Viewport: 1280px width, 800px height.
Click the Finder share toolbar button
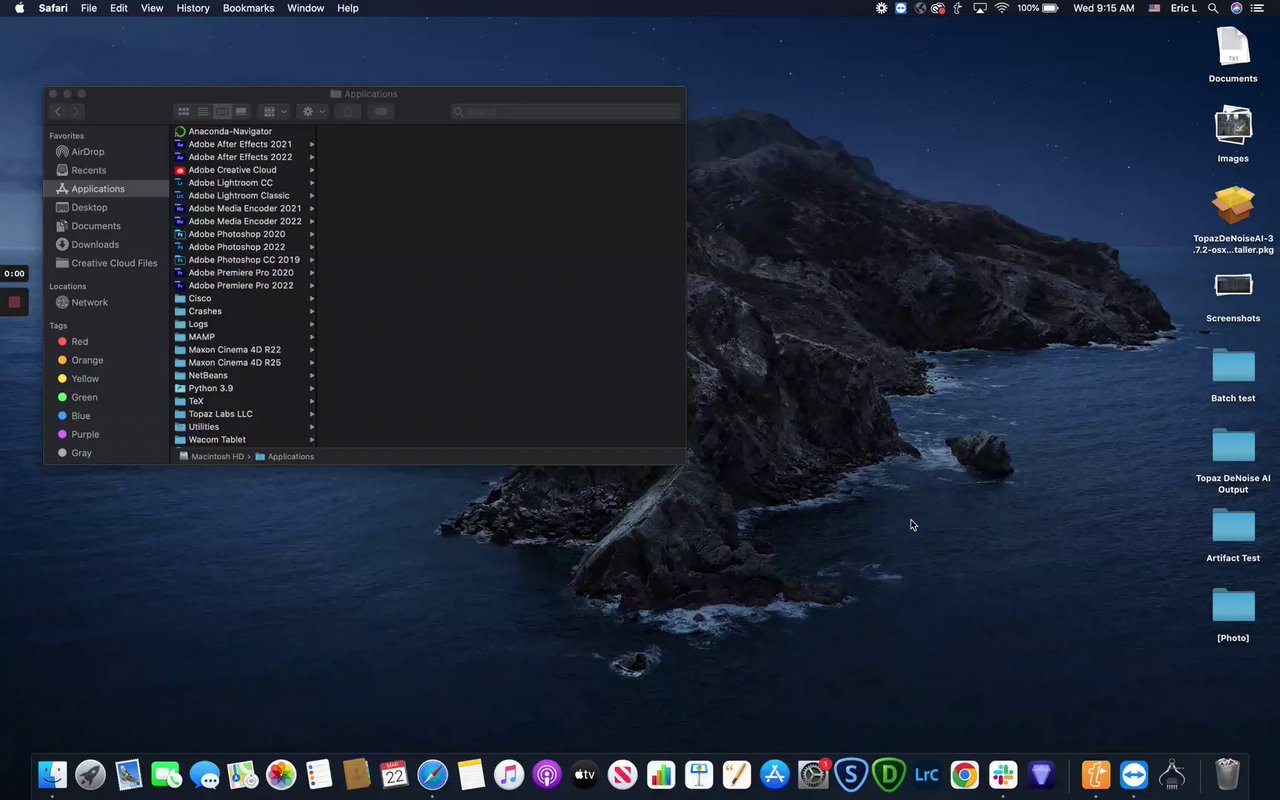point(347,112)
